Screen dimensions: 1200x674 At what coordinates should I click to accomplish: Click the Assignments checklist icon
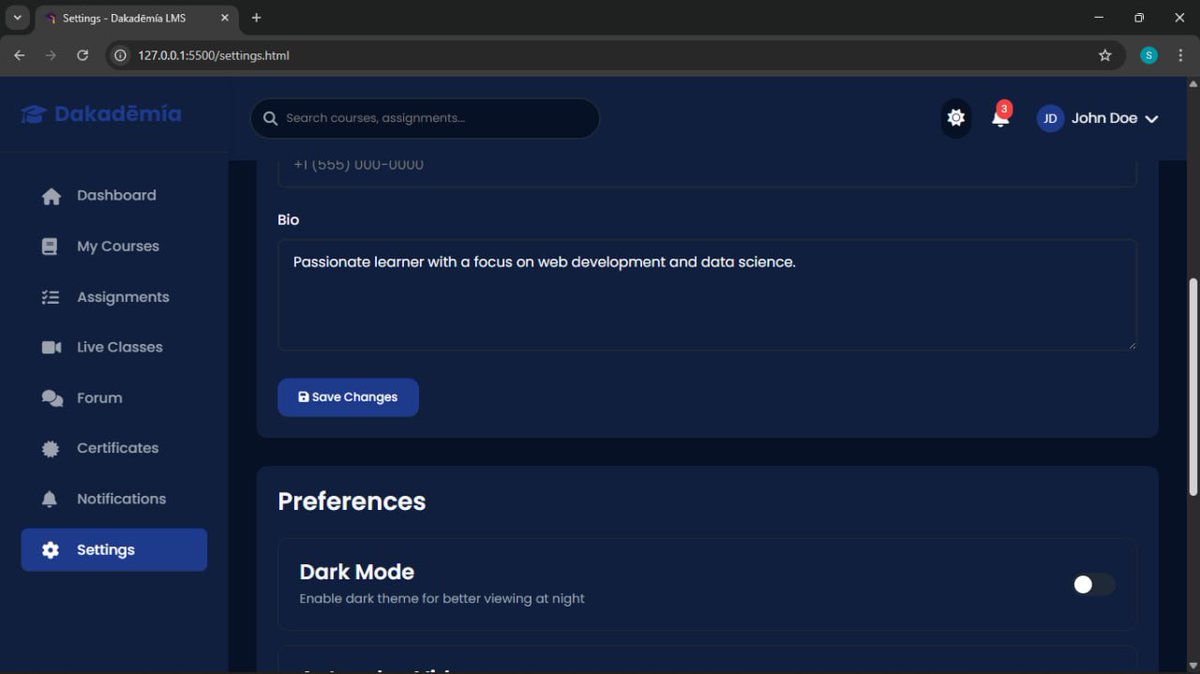(51, 297)
